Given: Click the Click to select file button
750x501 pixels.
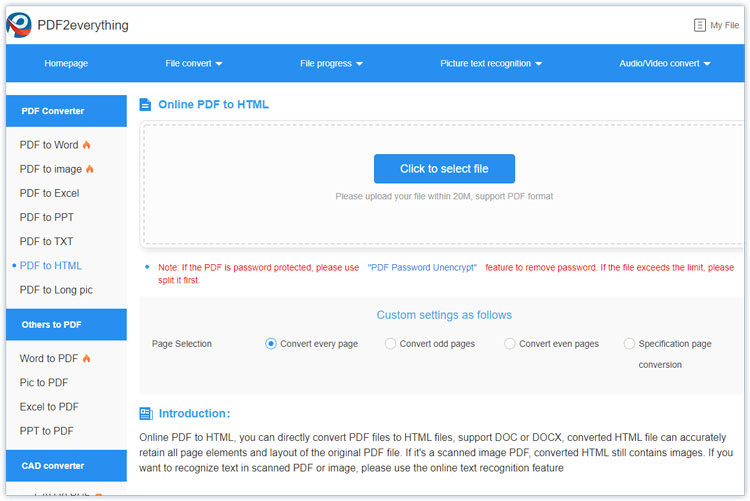Looking at the screenshot, I should coord(444,168).
